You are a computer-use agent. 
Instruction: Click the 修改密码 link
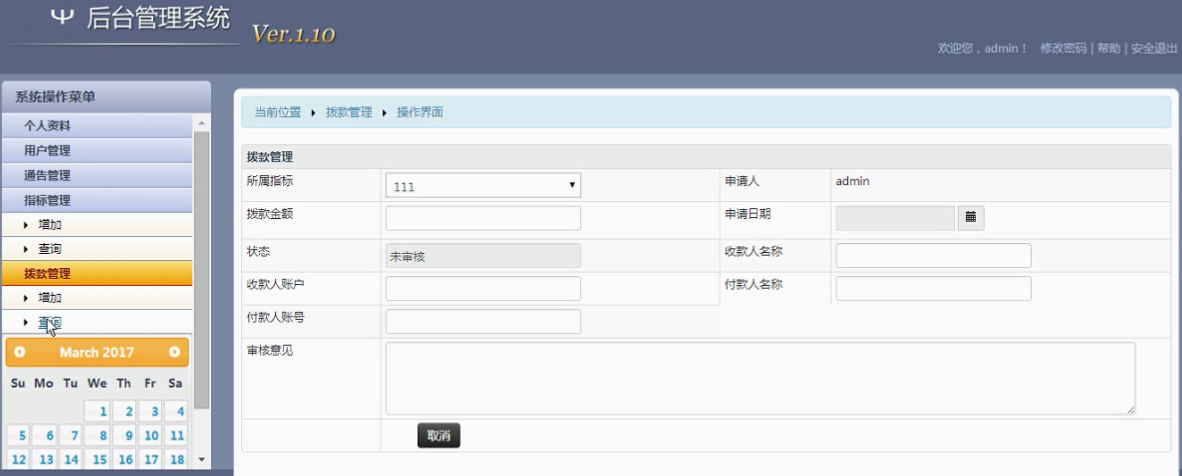[1063, 48]
